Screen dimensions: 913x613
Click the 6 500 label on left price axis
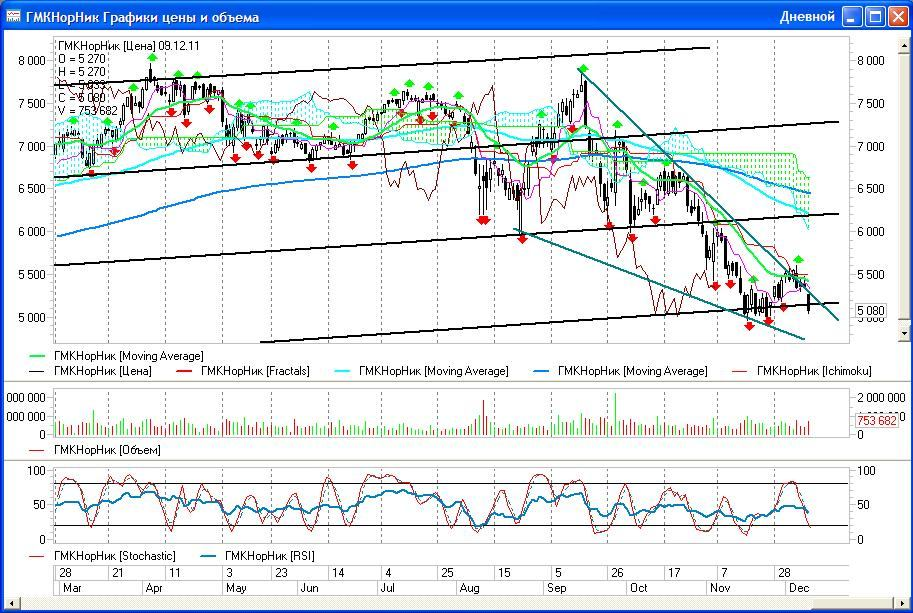31,189
